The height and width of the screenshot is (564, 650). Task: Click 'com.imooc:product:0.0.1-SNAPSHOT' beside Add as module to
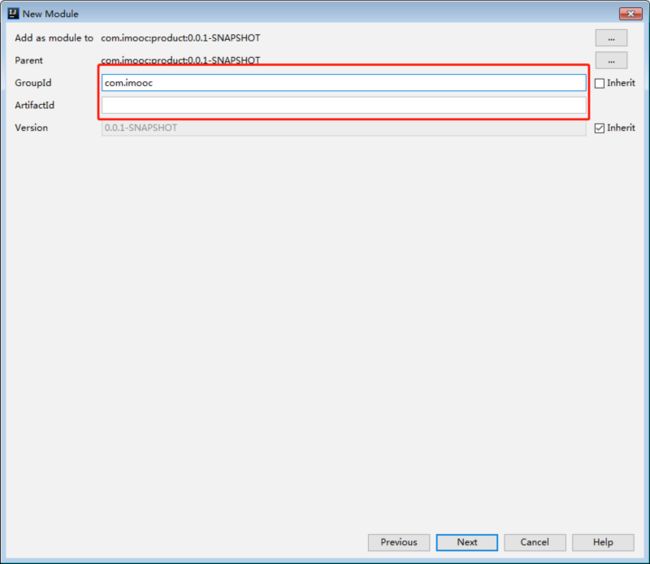[180, 38]
